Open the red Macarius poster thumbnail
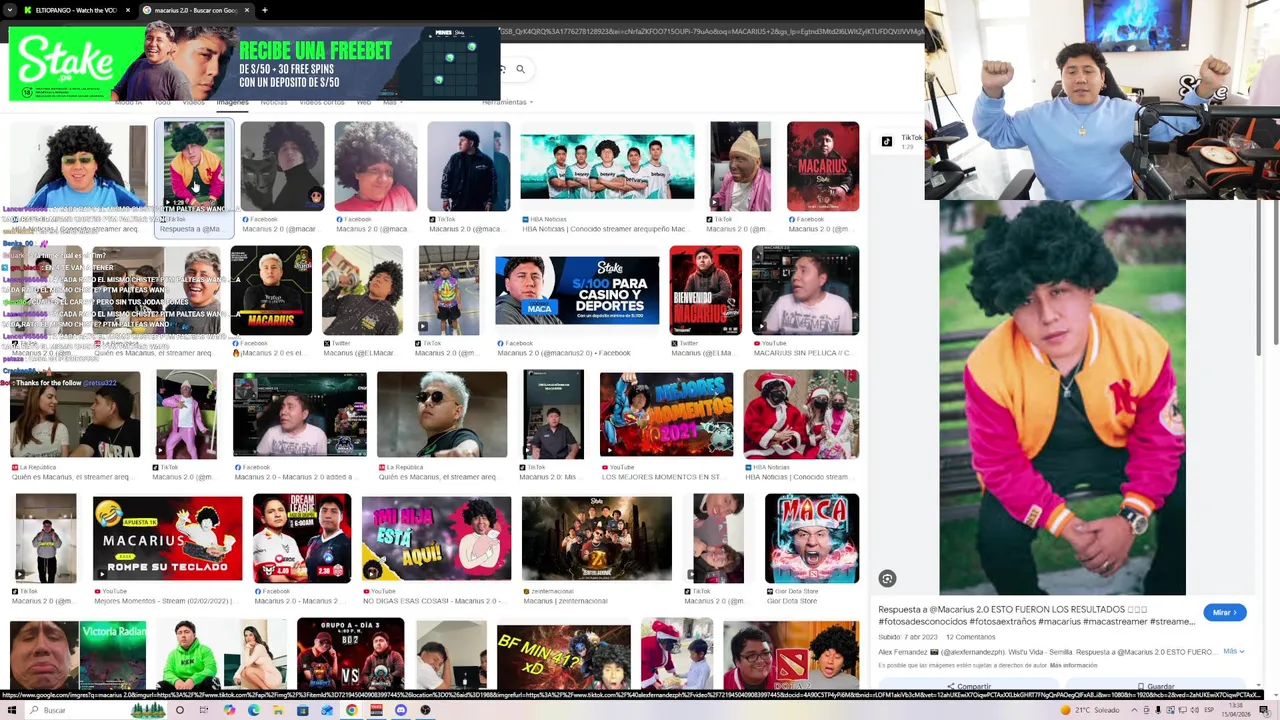 pyautogui.click(x=823, y=166)
